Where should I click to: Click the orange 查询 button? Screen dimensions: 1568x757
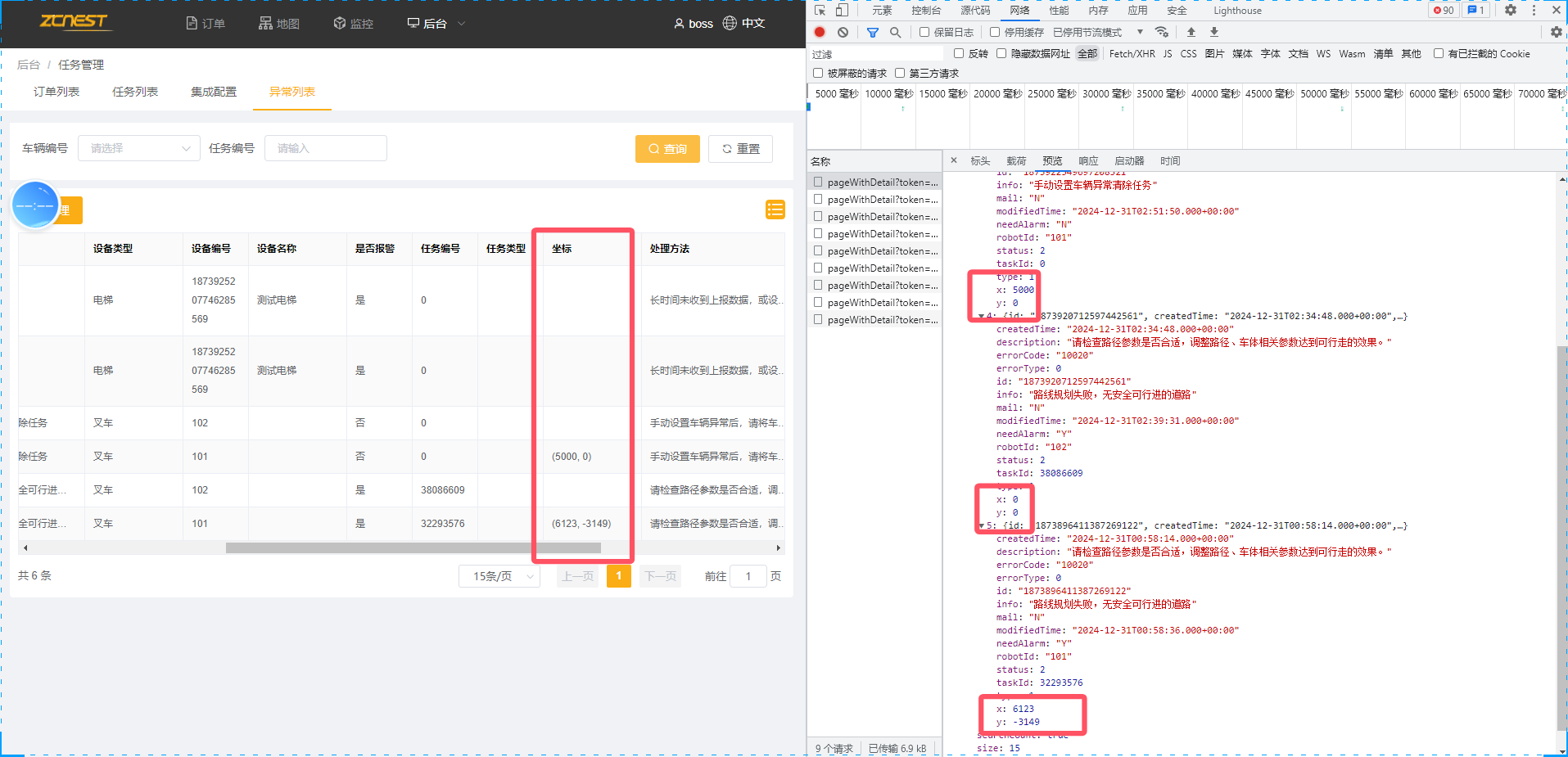tap(667, 149)
